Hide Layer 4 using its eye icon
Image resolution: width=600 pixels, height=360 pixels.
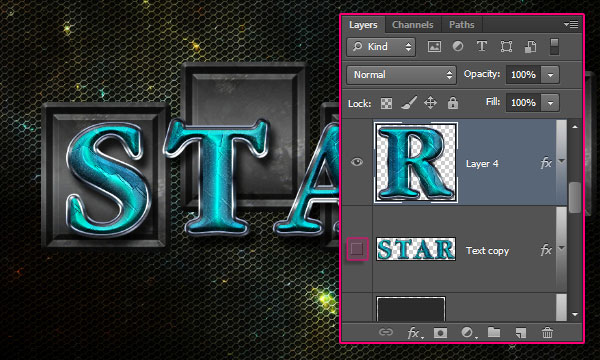pyautogui.click(x=357, y=162)
